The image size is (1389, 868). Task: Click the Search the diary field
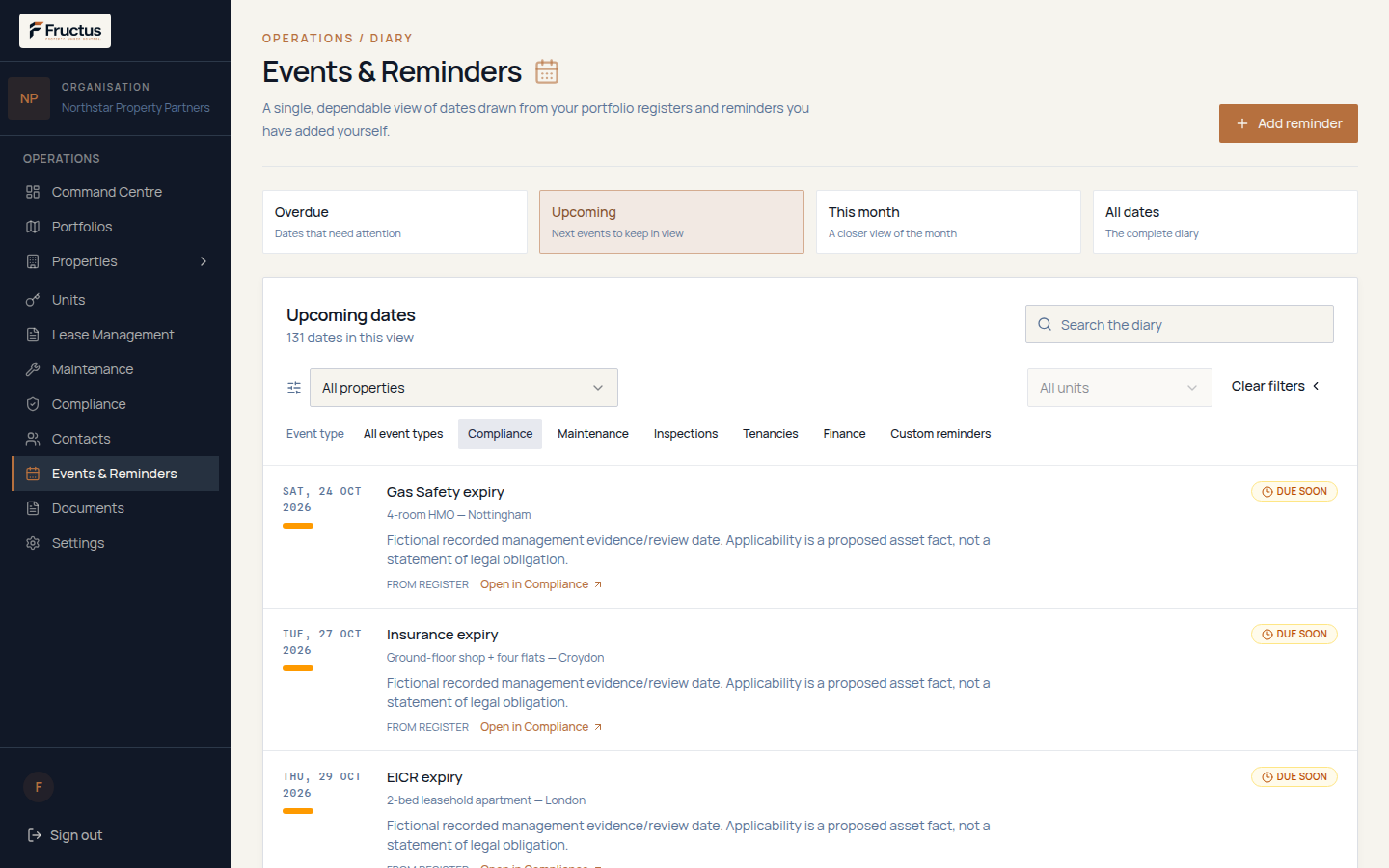[1180, 325]
